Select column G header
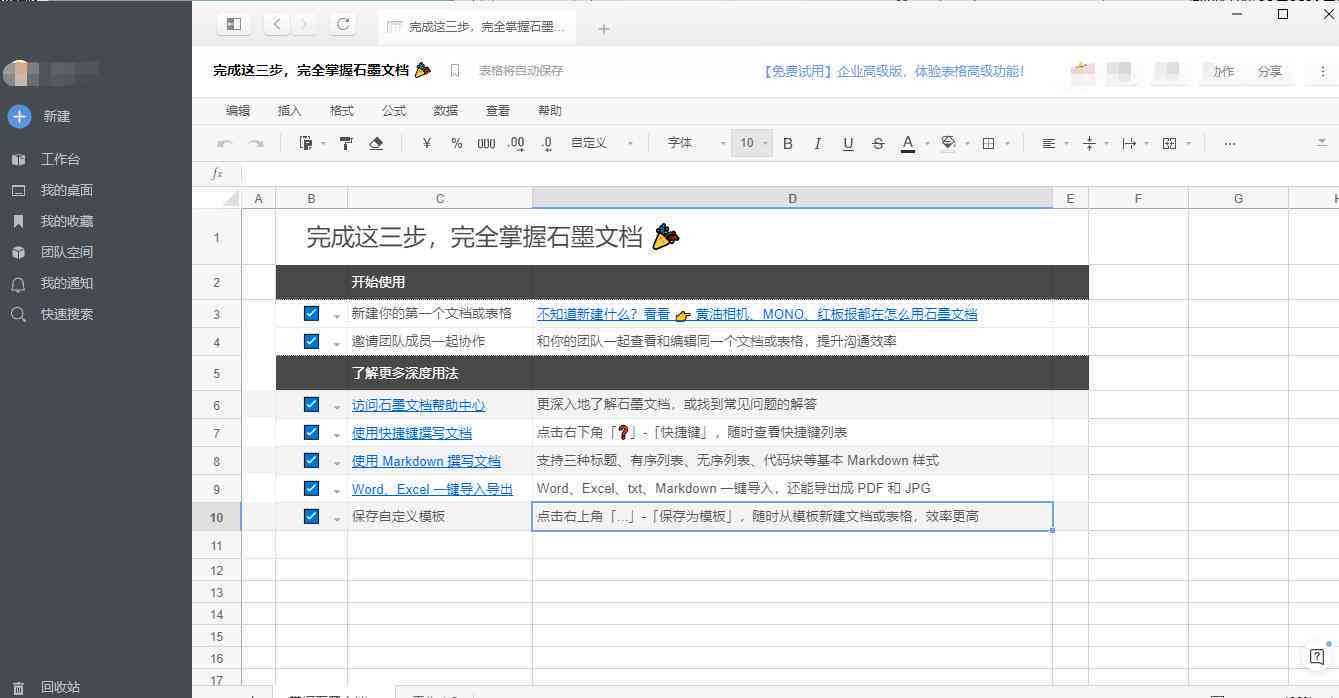This screenshot has height=698, width=1339. pyautogui.click(x=1238, y=199)
